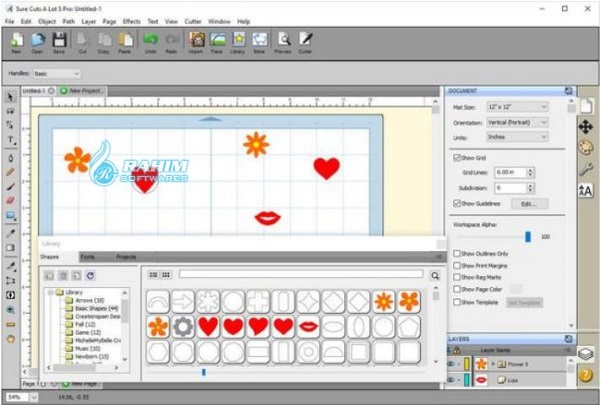Select the pencil Draw tool

10,172
